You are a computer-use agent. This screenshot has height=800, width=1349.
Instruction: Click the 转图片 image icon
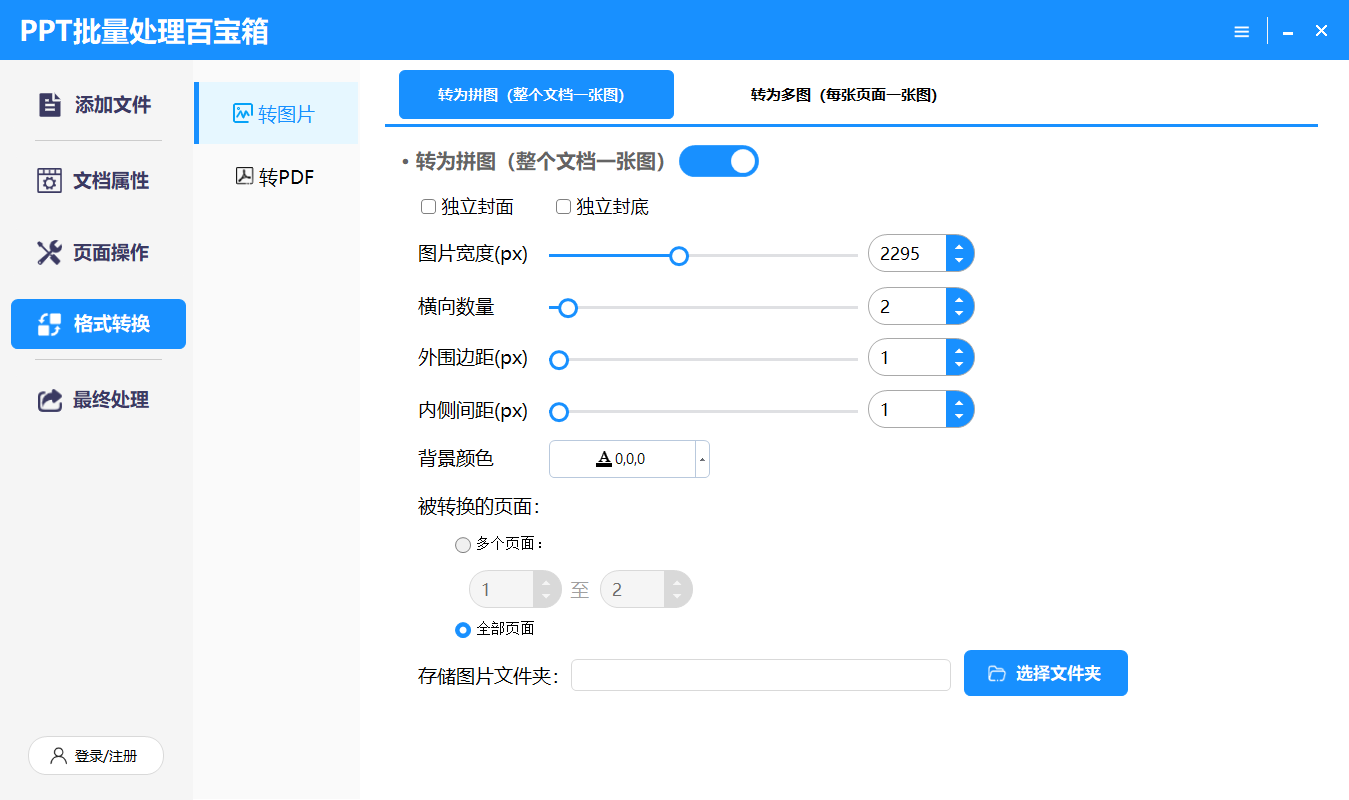(242, 114)
